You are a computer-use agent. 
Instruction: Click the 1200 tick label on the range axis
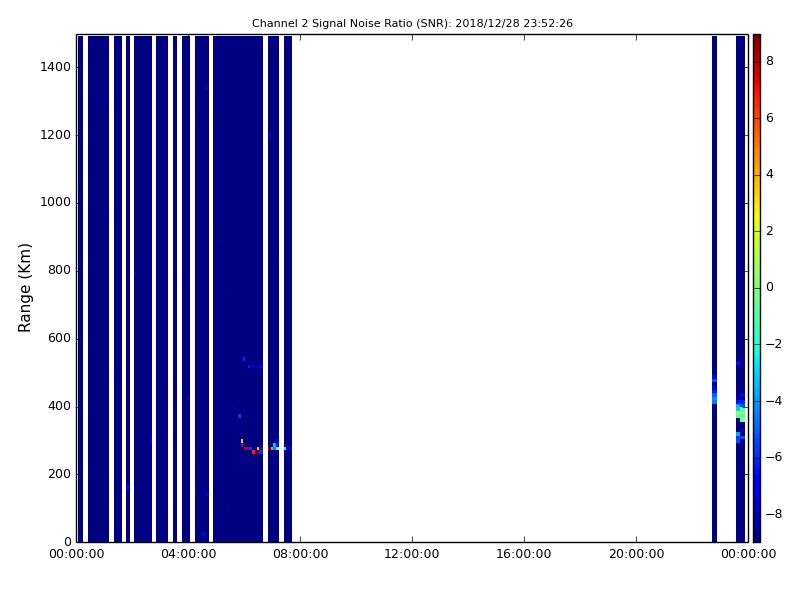[56, 135]
